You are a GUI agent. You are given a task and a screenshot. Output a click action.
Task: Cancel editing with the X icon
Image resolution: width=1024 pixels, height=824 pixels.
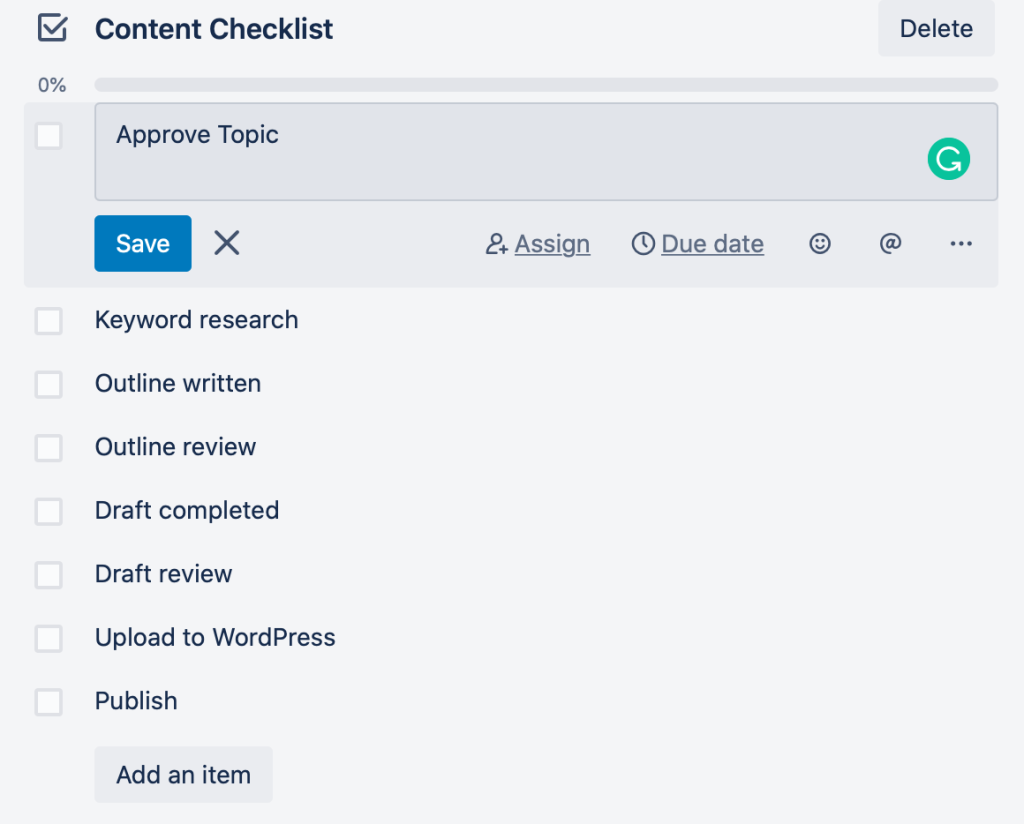click(227, 243)
